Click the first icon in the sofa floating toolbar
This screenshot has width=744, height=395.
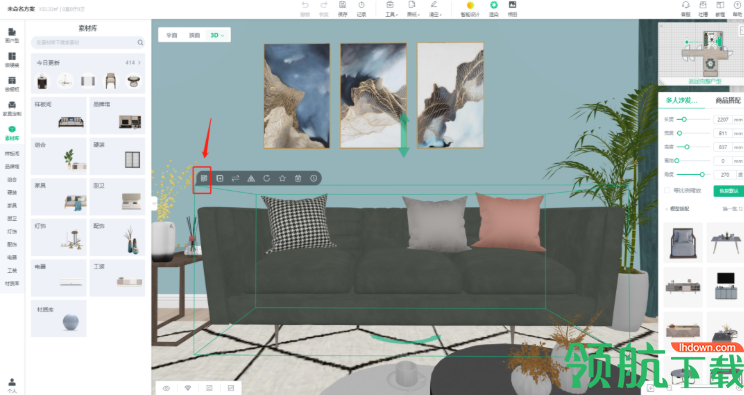(x=204, y=178)
